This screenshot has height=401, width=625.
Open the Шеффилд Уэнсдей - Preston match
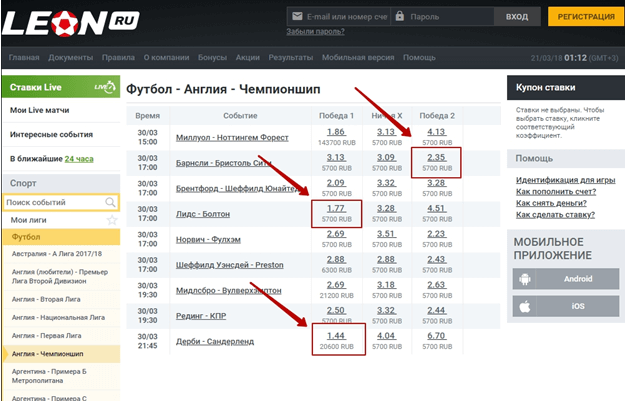tap(230, 265)
